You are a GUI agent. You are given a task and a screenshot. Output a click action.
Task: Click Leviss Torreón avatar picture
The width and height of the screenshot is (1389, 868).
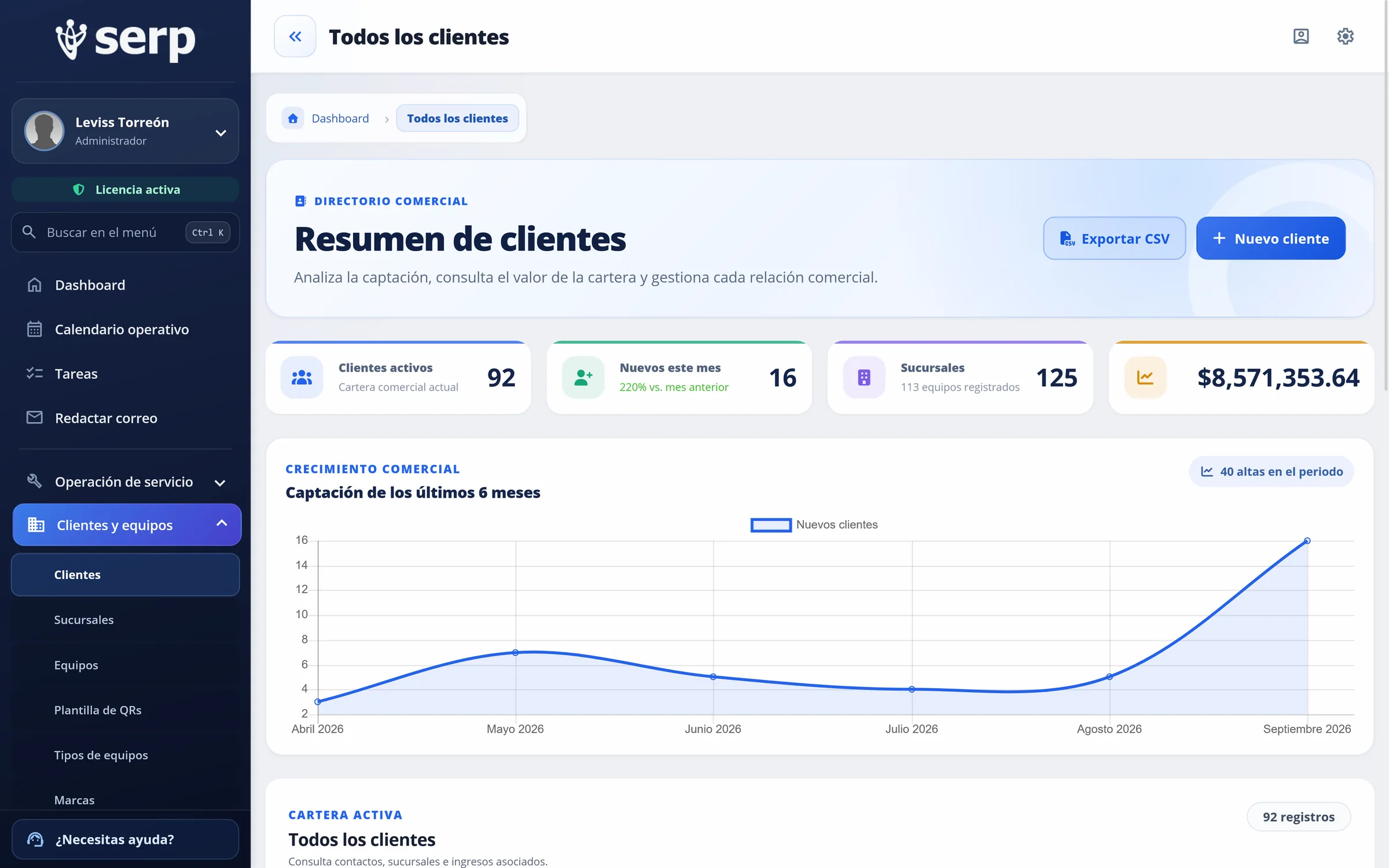pos(44,131)
